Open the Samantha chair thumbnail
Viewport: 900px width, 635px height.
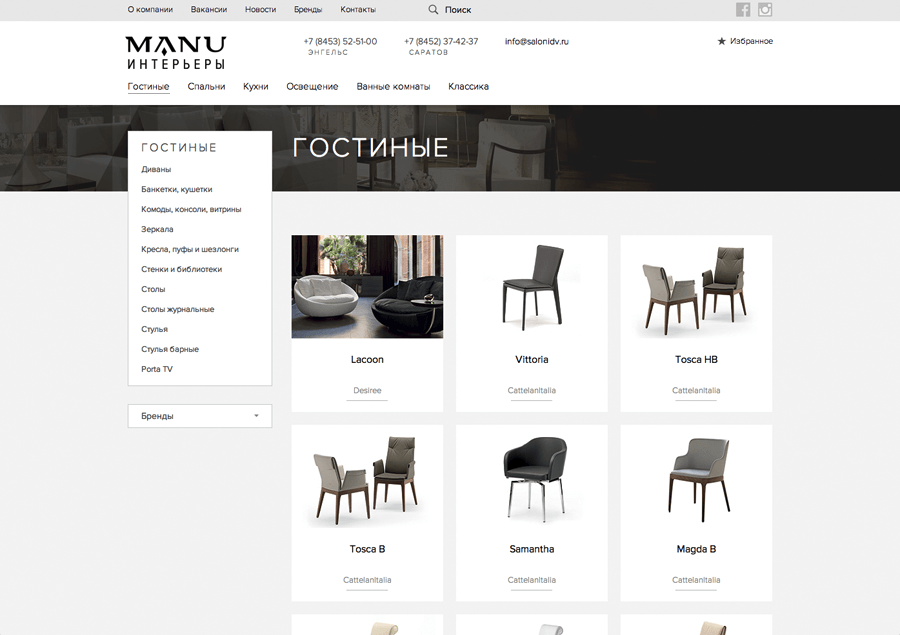[534, 479]
